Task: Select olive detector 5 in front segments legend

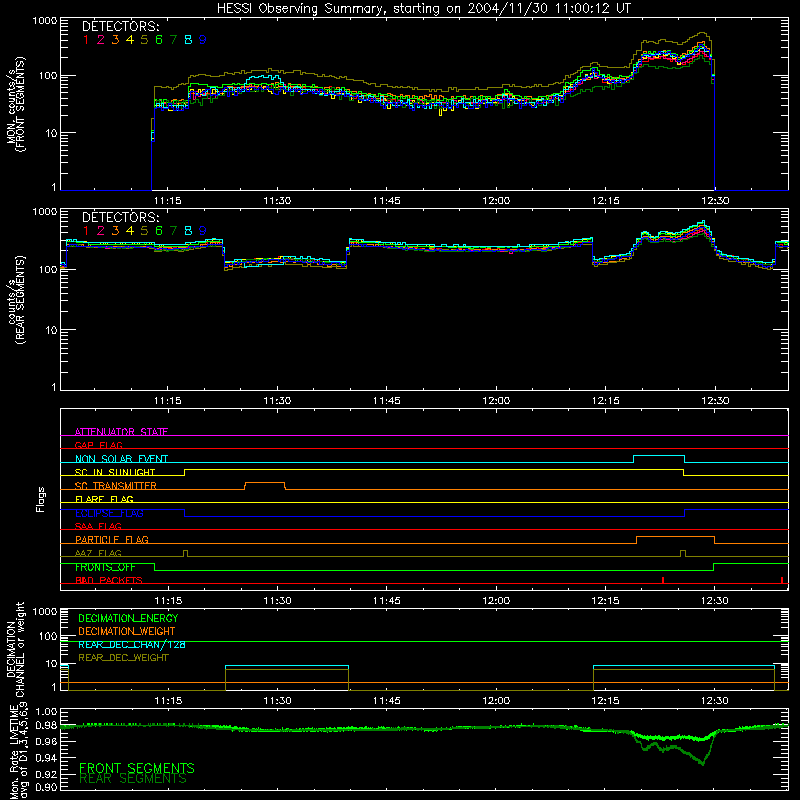Action: [144, 40]
